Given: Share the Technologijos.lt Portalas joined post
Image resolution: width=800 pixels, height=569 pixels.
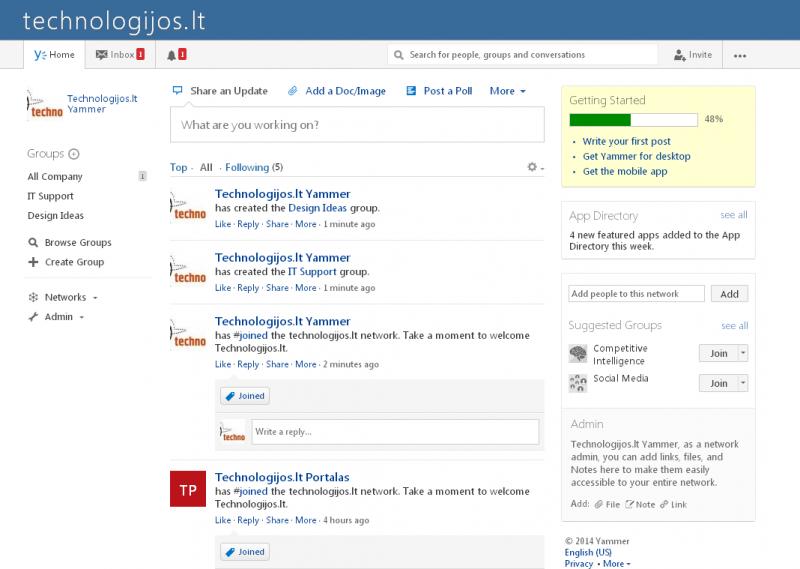Looking at the screenshot, I should pos(277,520).
